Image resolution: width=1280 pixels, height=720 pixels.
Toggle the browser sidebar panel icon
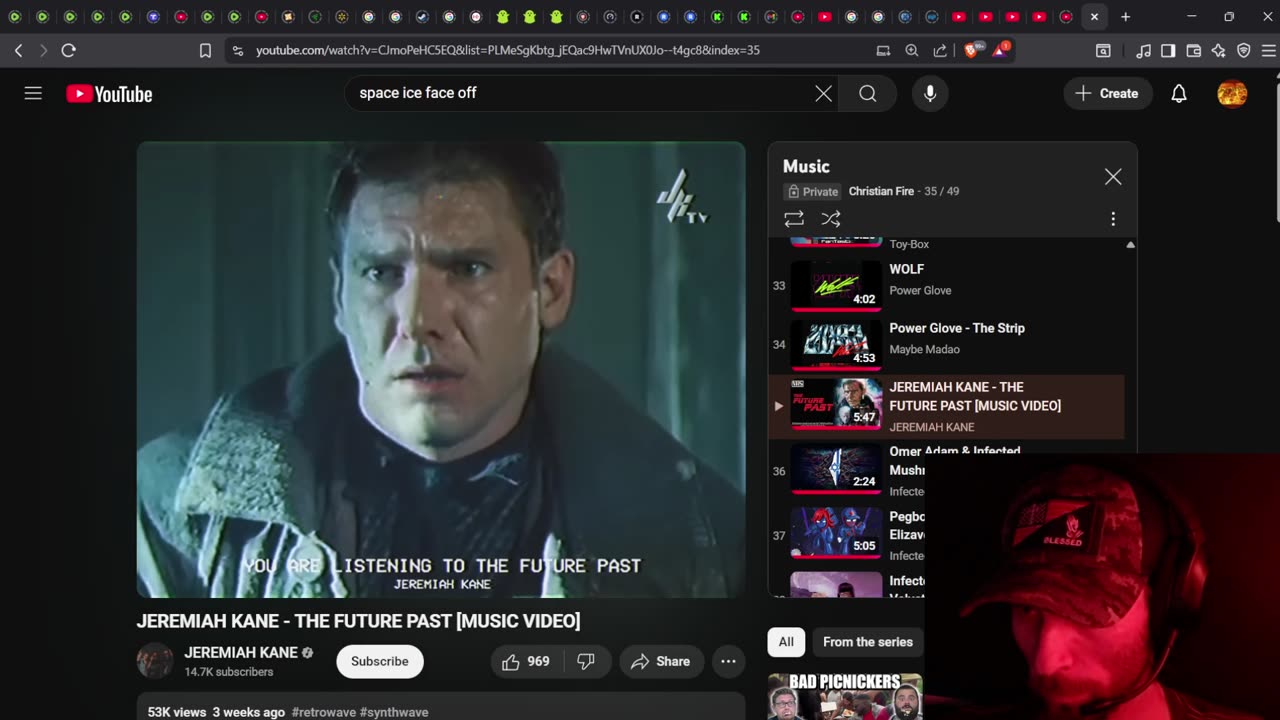(x=1168, y=50)
